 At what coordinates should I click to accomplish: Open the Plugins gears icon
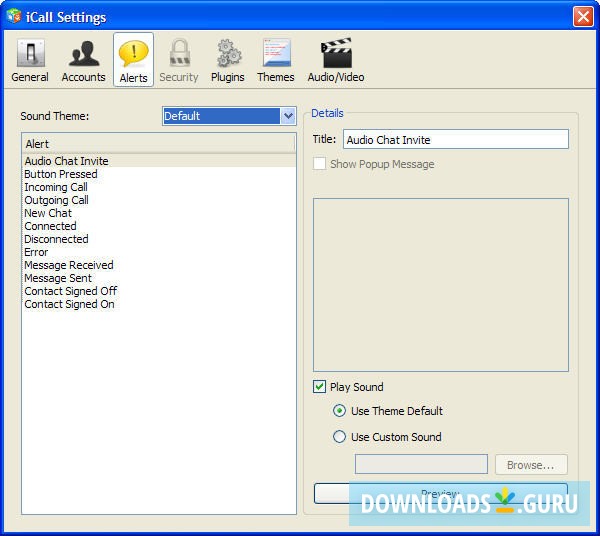tap(228, 53)
